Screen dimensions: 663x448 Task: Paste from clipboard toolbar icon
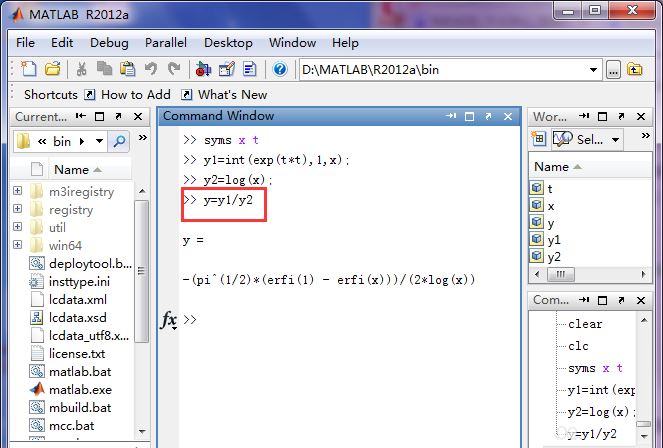127,69
